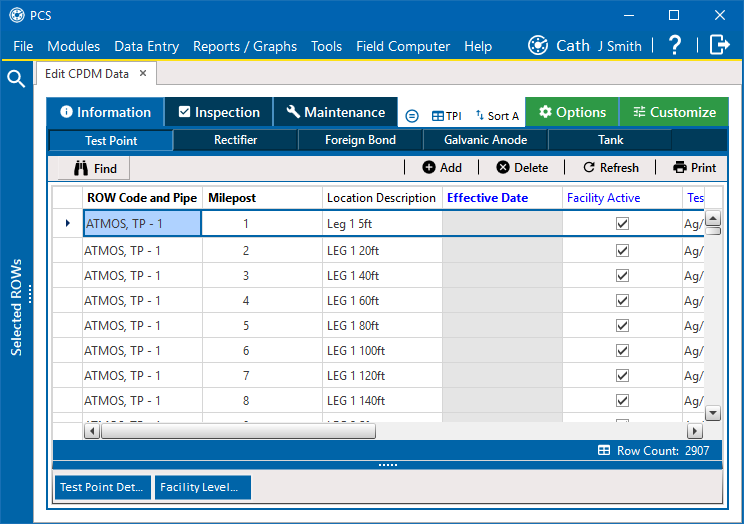
Task: Add a new test point record
Action: [441, 168]
